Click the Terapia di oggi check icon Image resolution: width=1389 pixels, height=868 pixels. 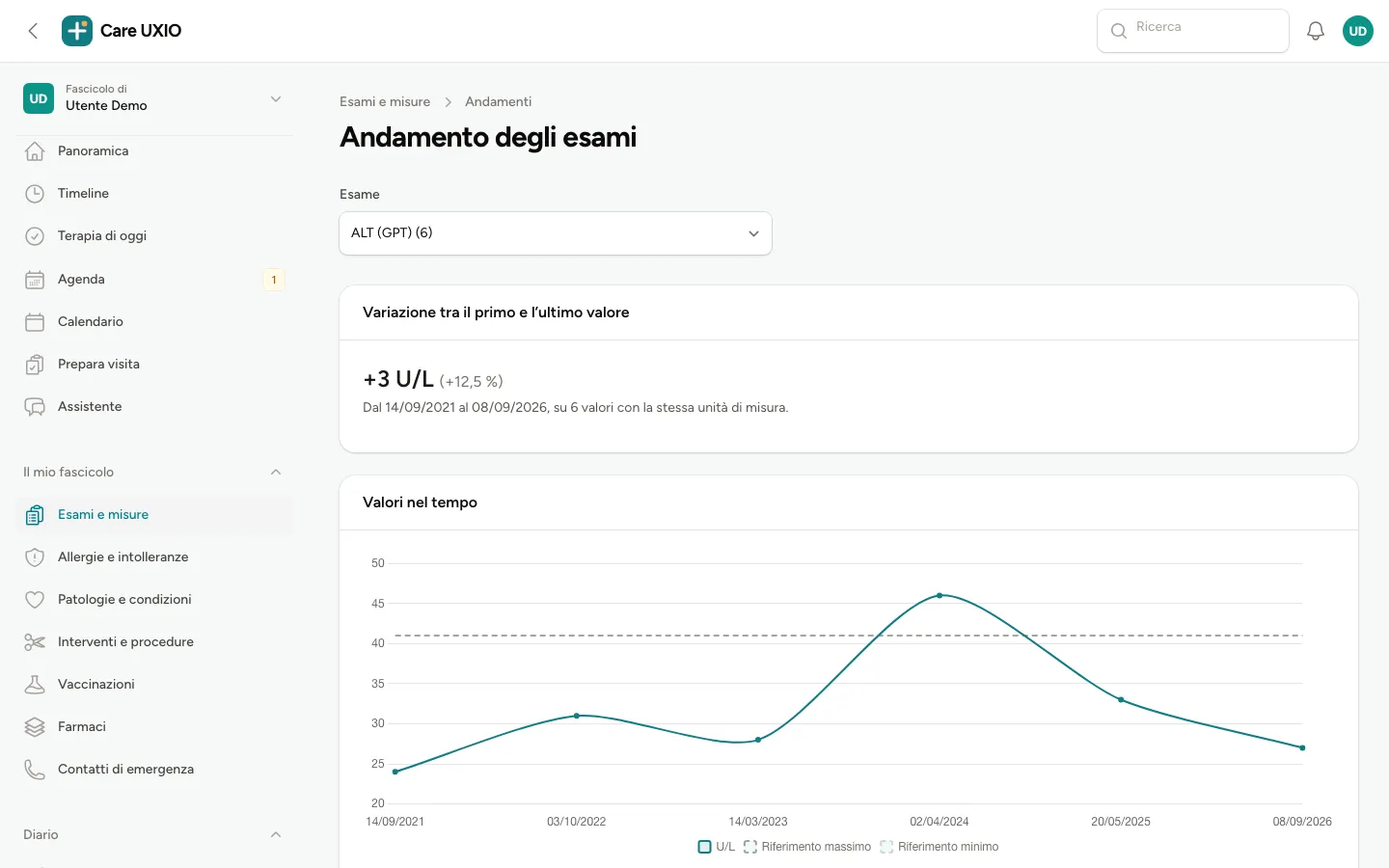tap(35, 236)
